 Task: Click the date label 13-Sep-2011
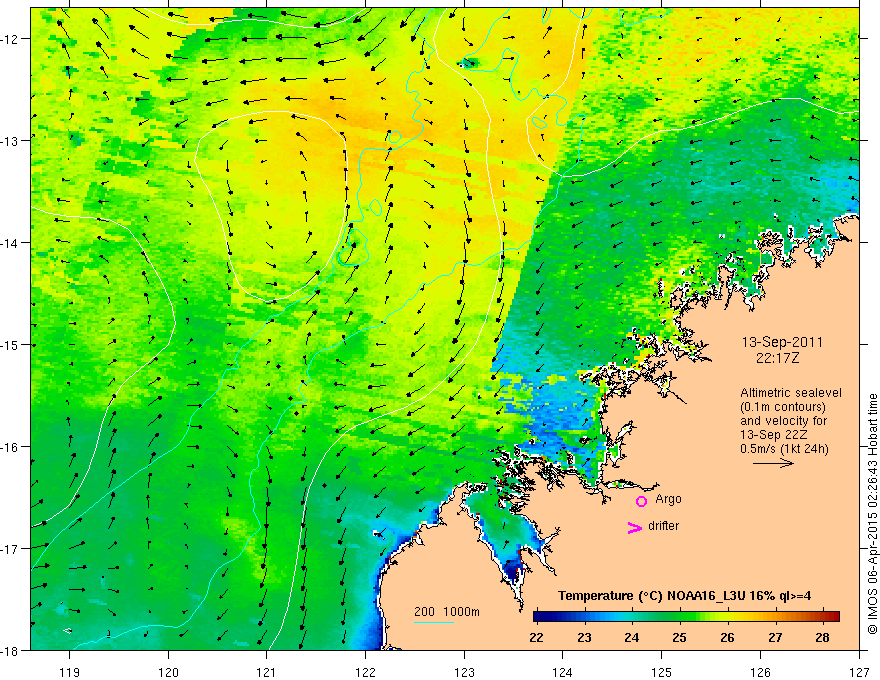(x=782, y=342)
